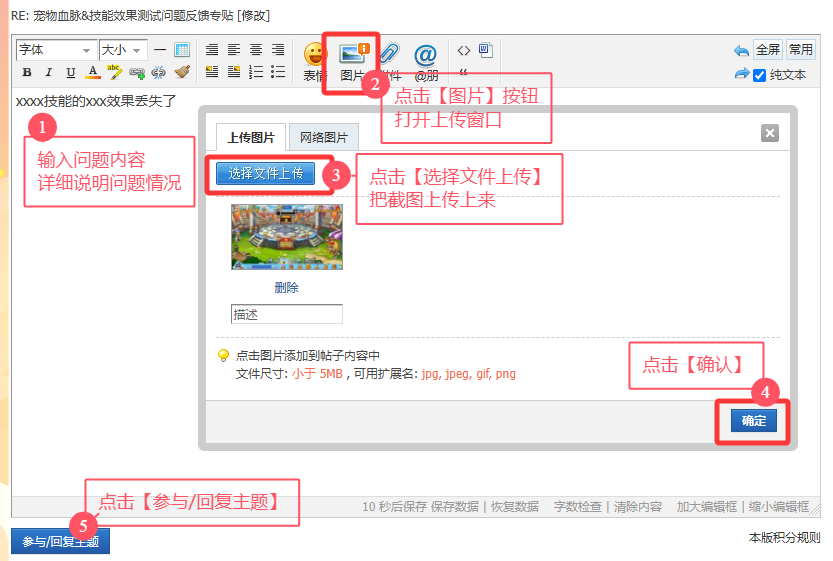833x561 pixels.
Task: Switch to the 网络图片 tab
Action: click(324, 138)
